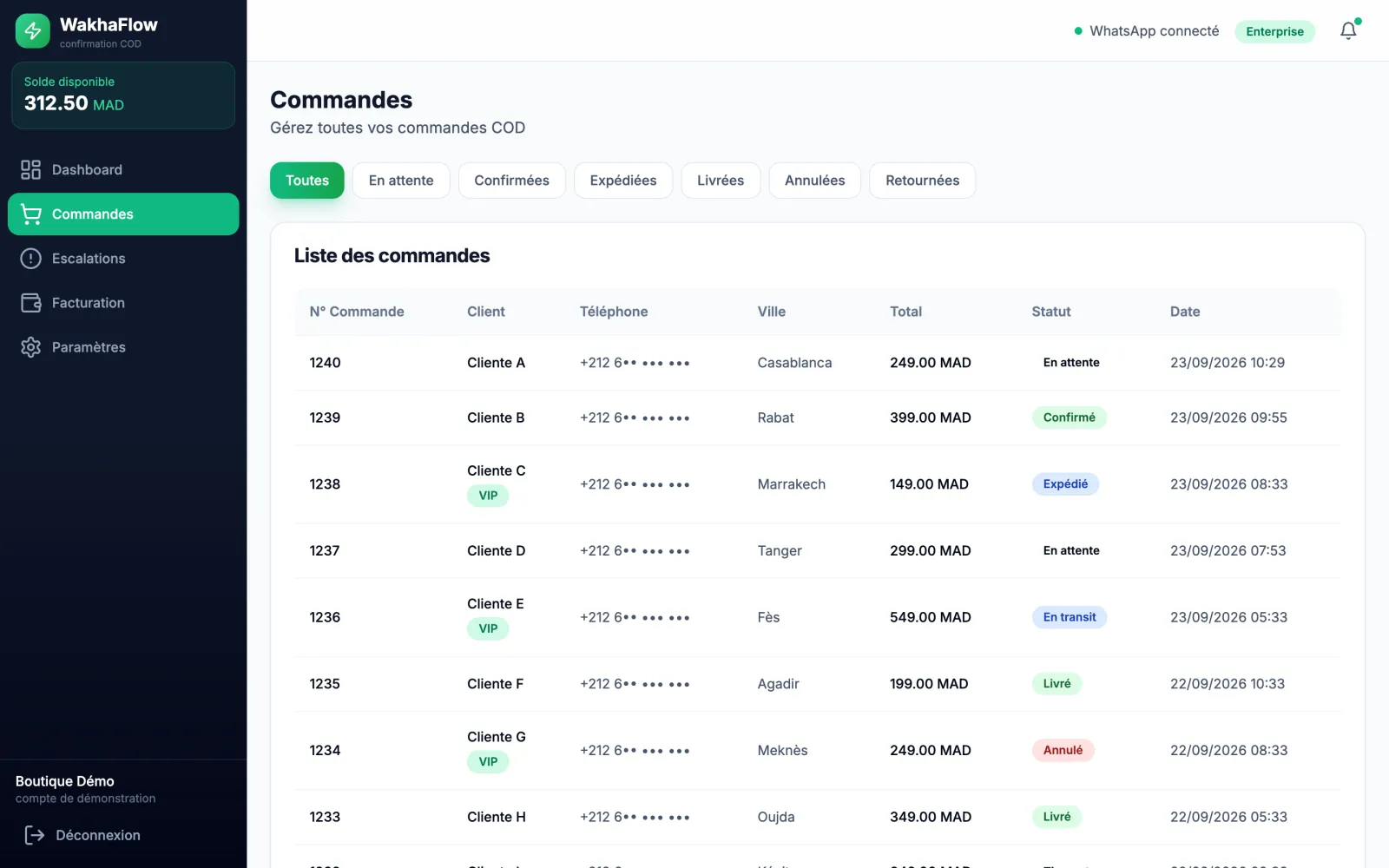Open the Livrées filter tab
Image resolution: width=1389 pixels, height=868 pixels.
pyautogui.click(x=721, y=181)
